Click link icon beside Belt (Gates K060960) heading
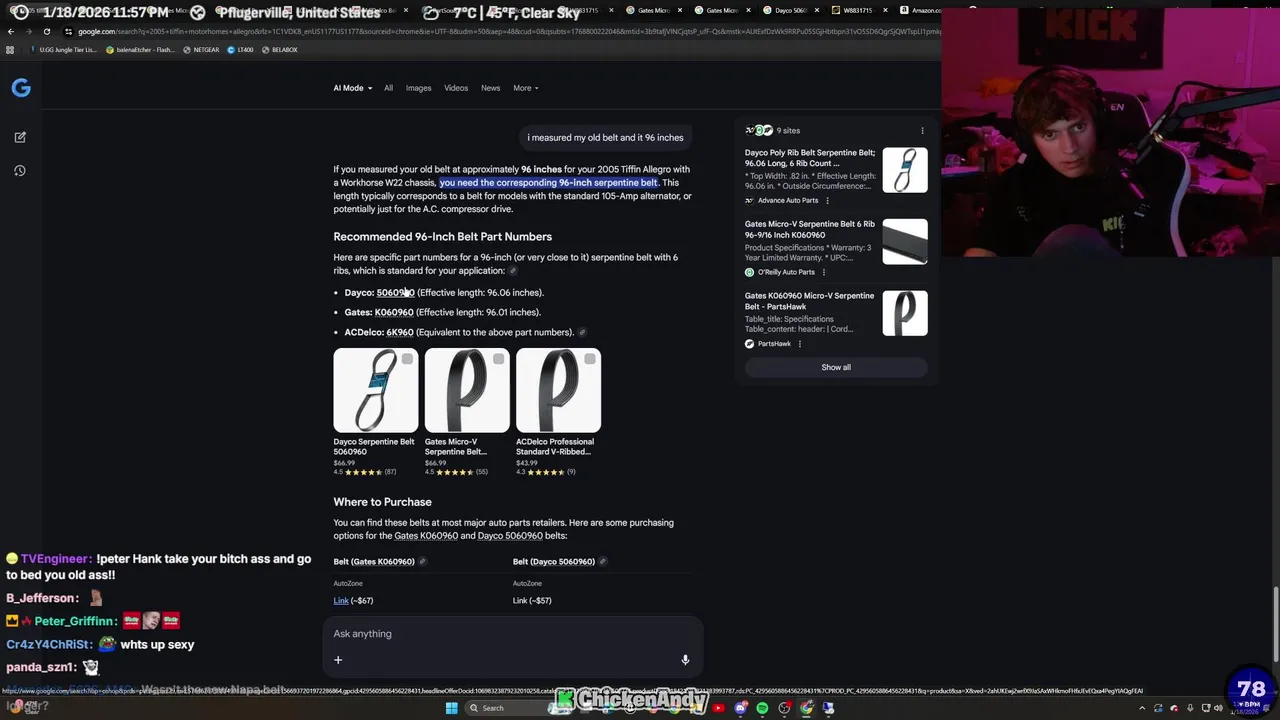 pos(422,562)
